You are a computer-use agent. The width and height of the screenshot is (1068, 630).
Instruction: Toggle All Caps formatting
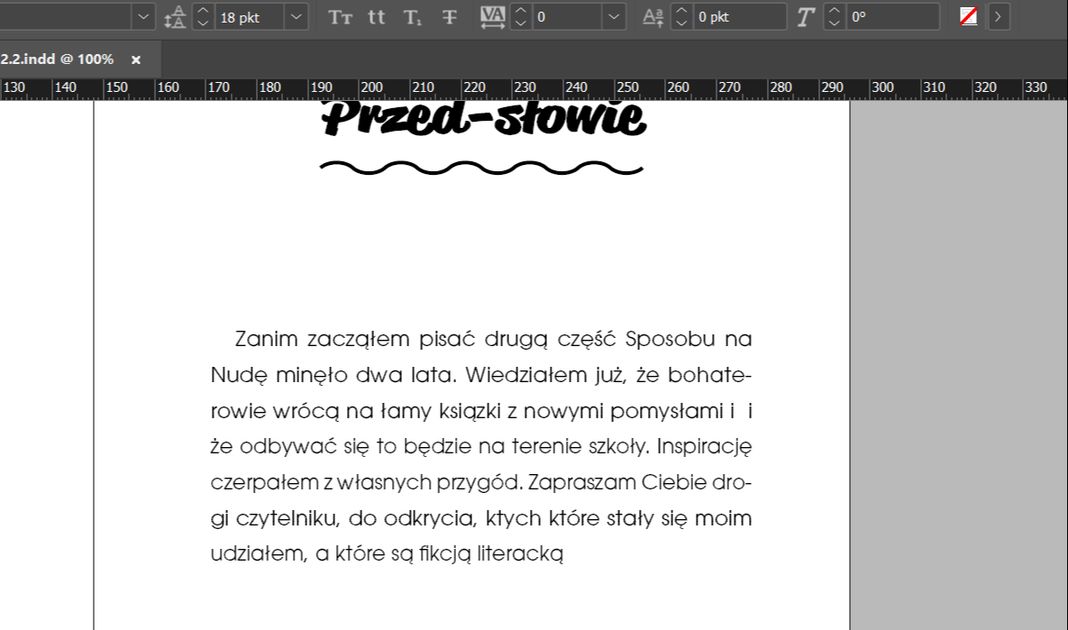(340, 17)
